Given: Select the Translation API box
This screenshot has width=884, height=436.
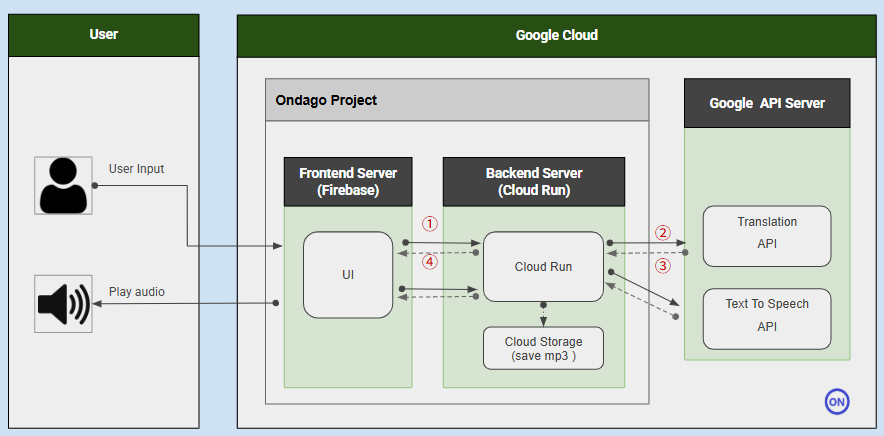Looking at the screenshot, I should point(767,236).
